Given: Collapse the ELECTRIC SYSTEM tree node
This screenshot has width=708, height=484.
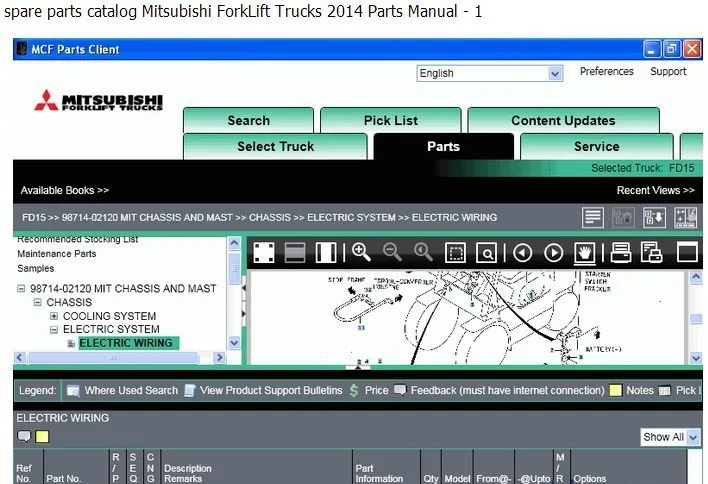Looking at the screenshot, I should point(54,330).
